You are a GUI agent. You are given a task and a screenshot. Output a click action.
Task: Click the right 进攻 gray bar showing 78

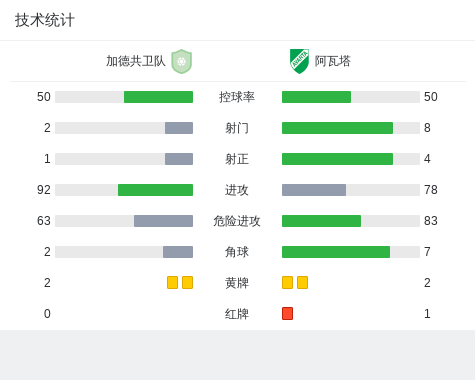(x=314, y=190)
